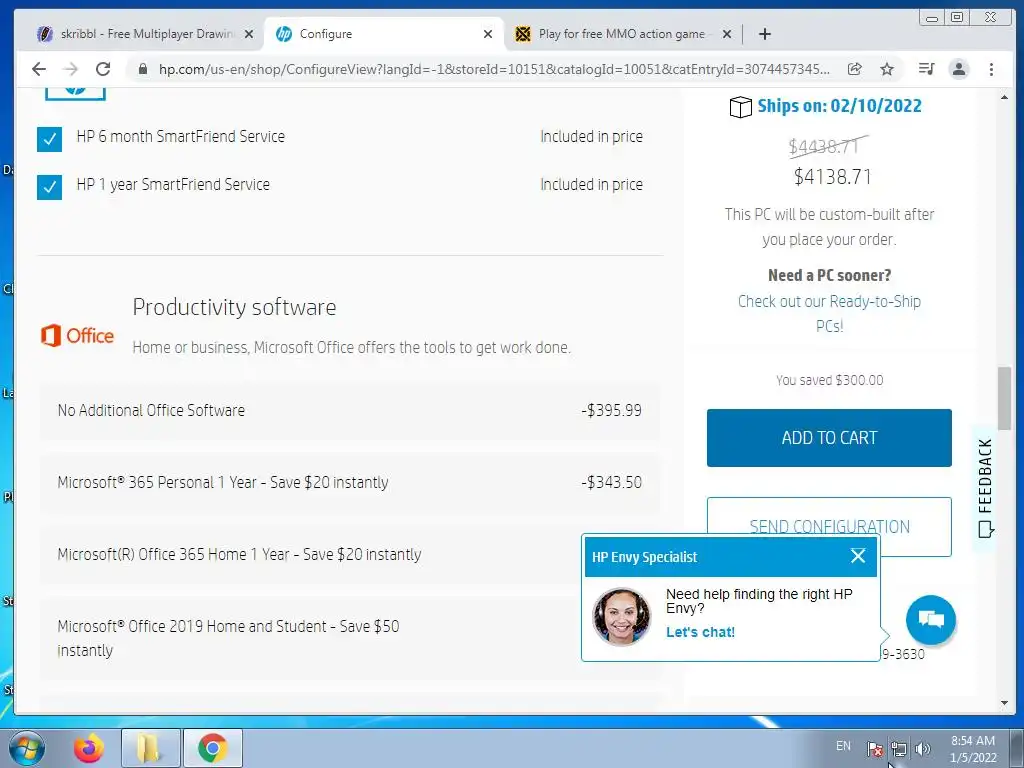Open Chrome three-dot menu
1024x768 pixels.
(x=991, y=69)
